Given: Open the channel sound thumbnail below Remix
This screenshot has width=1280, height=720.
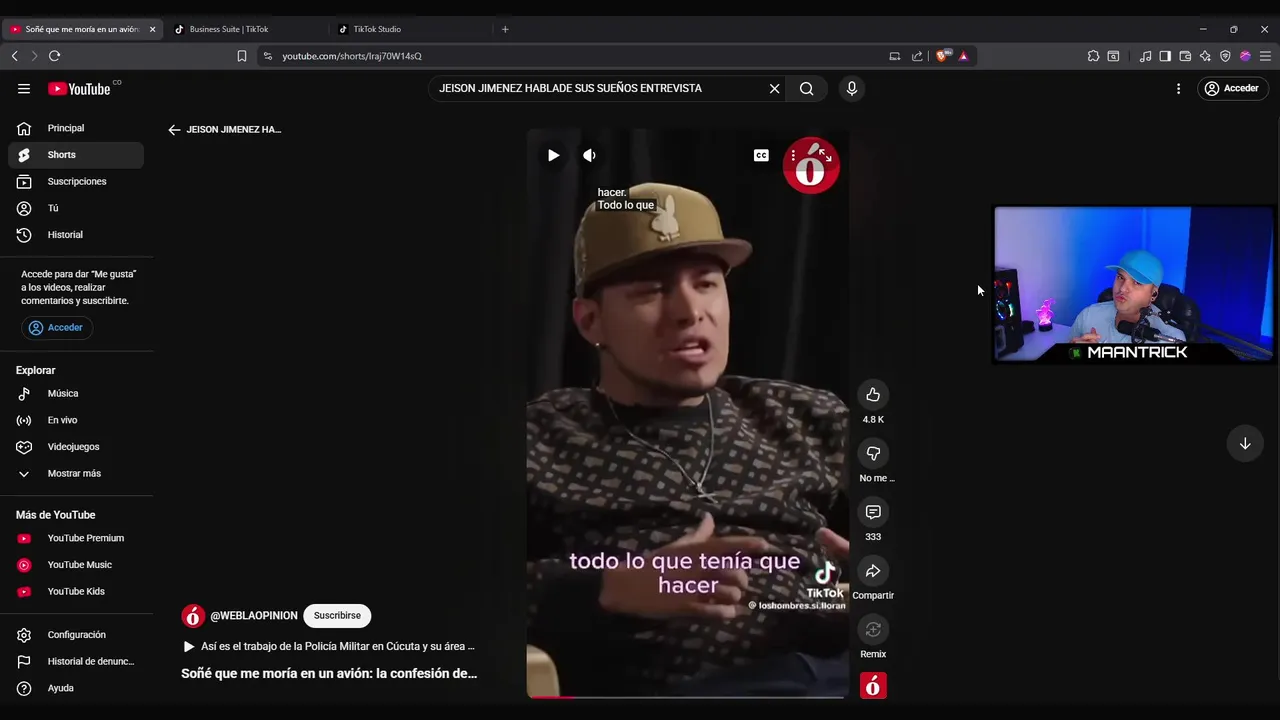Looking at the screenshot, I should (x=873, y=686).
